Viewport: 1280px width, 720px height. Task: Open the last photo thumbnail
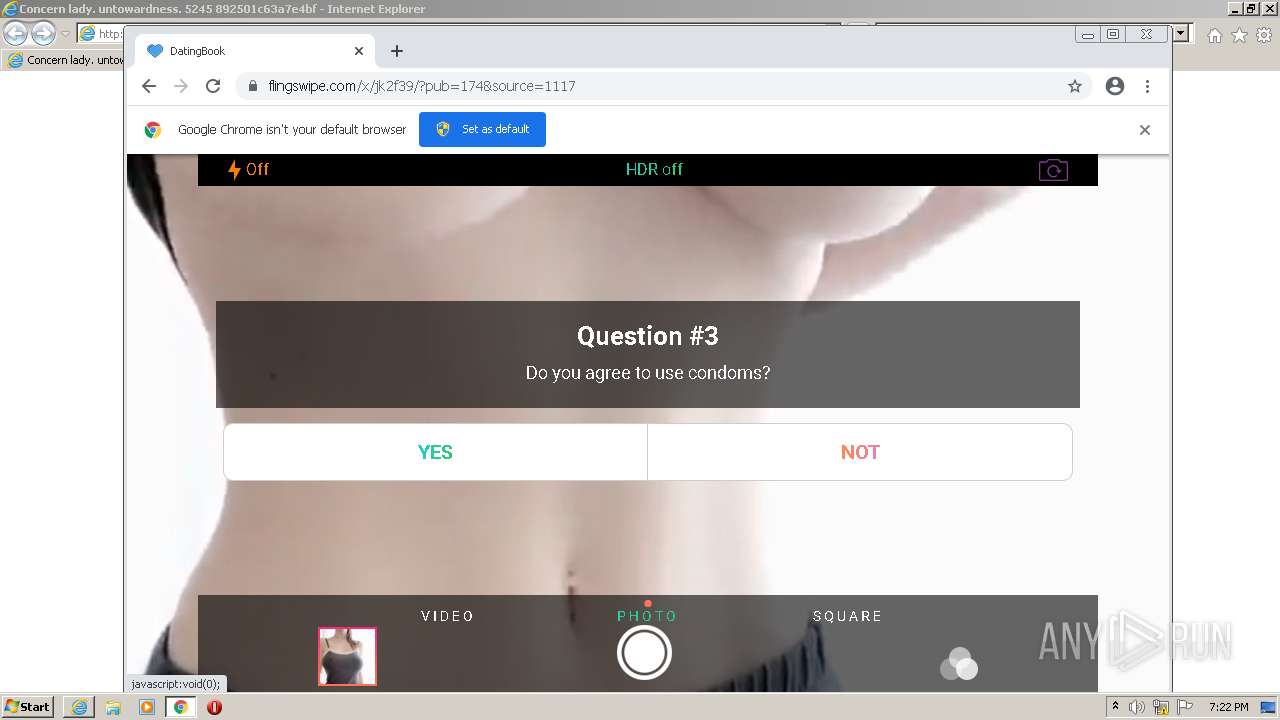point(347,656)
